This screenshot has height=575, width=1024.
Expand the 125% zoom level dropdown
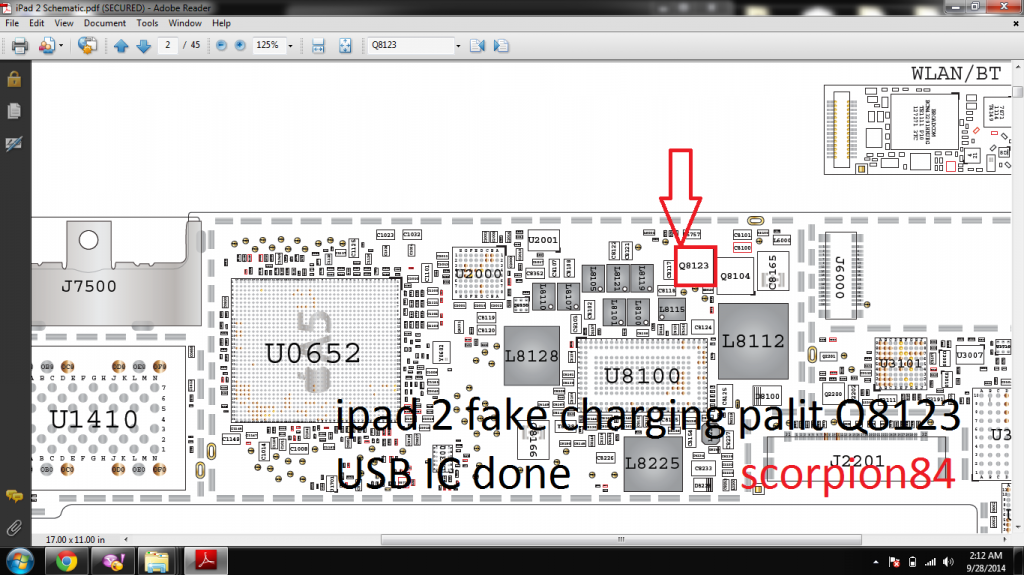291,46
